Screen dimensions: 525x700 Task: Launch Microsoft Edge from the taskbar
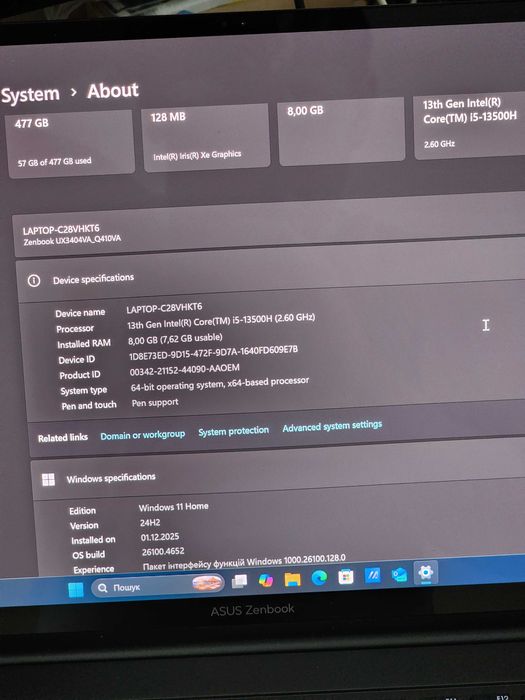(x=319, y=578)
